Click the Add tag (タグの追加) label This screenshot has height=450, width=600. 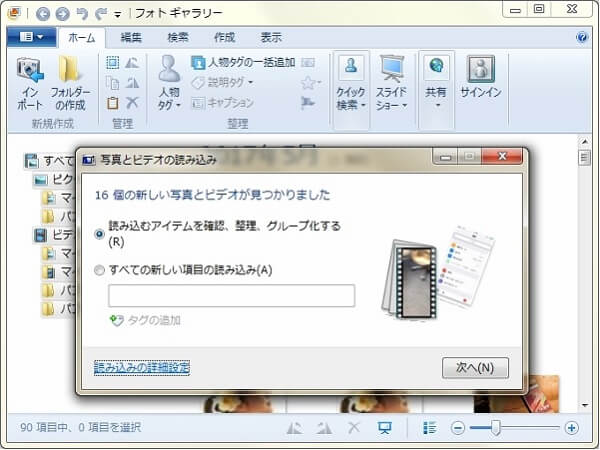point(154,320)
